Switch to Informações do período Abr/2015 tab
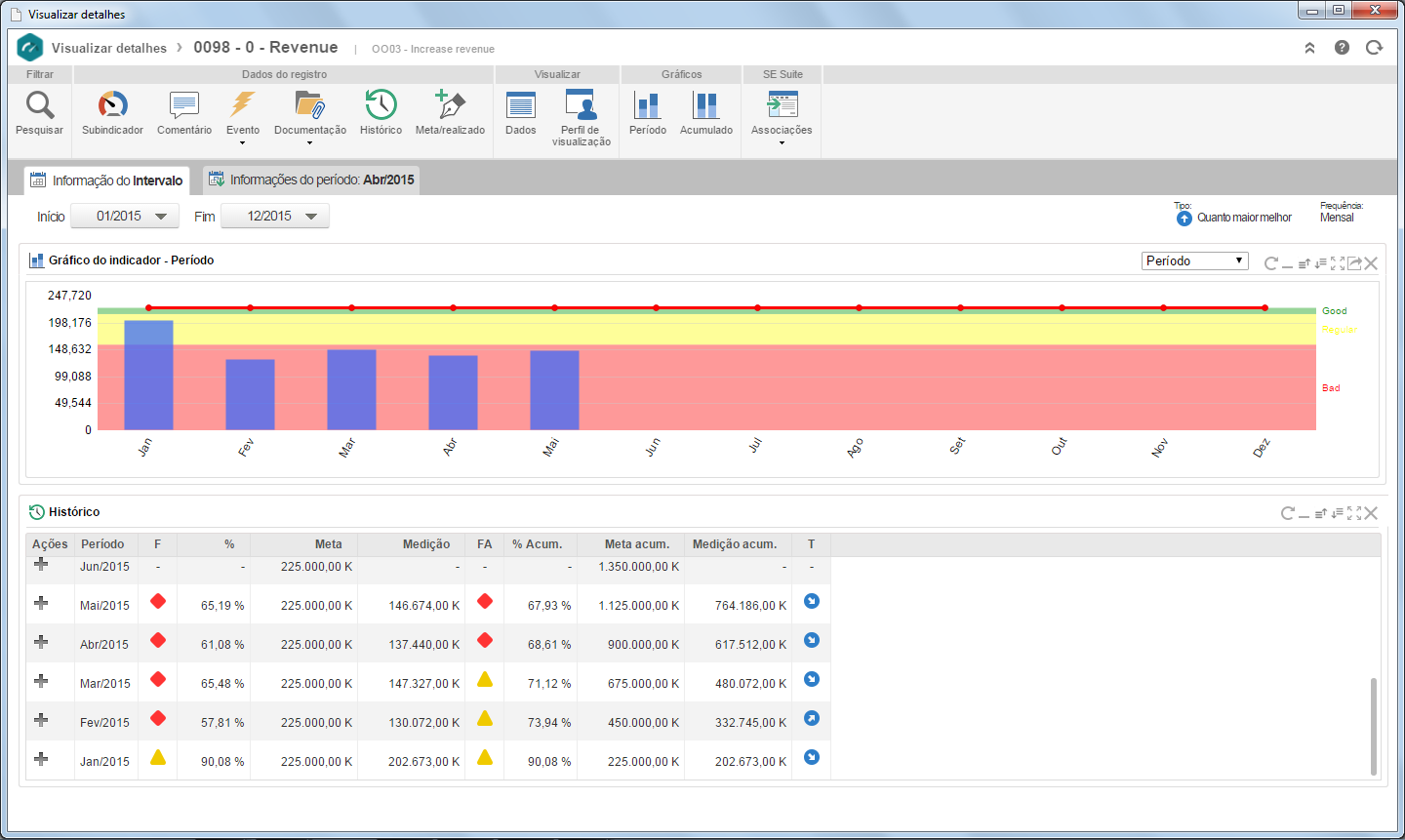The height and width of the screenshot is (840, 1405). click(x=312, y=180)
